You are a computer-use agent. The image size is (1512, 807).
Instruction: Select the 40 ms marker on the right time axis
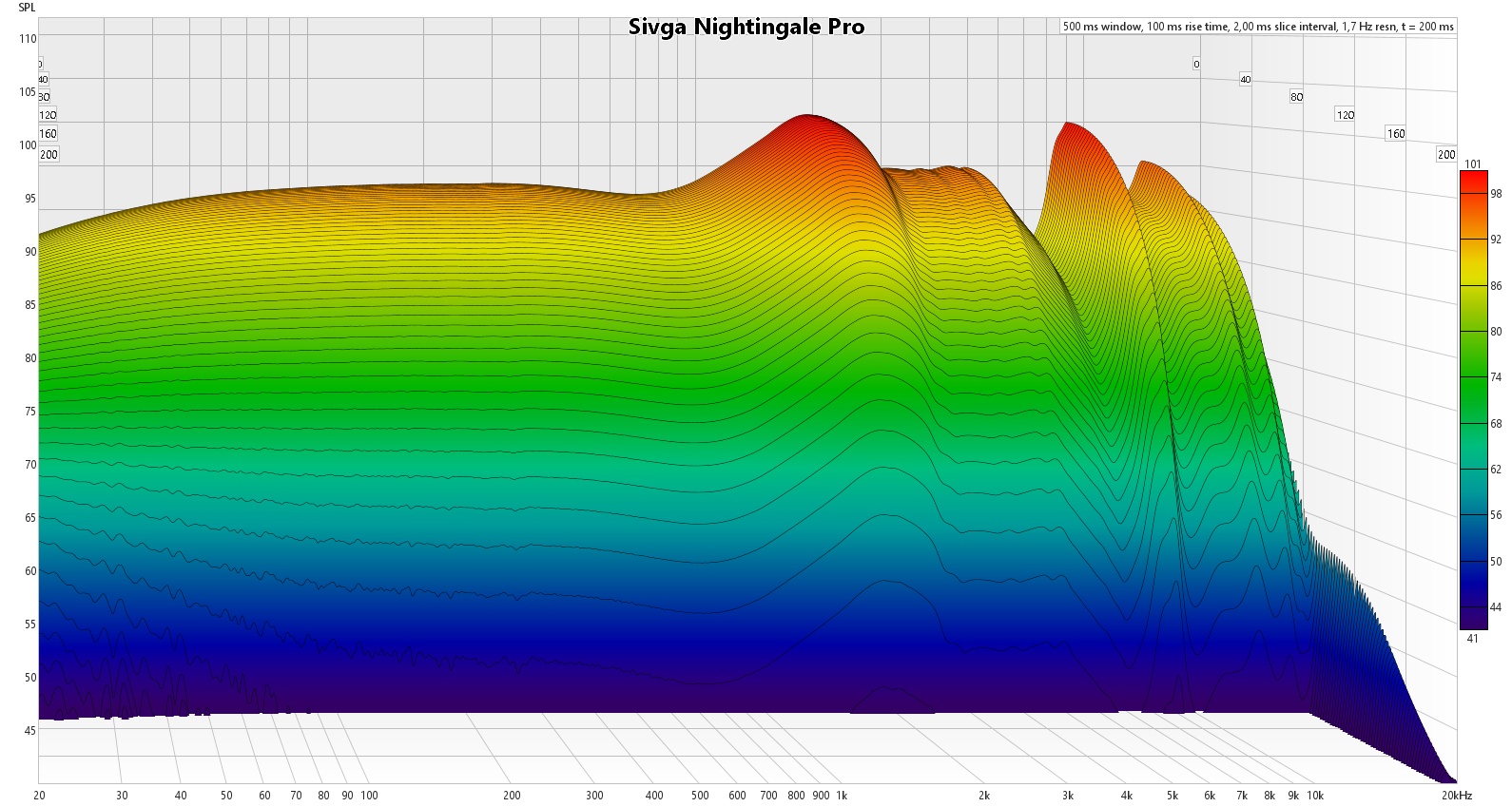coord(1246,80)
